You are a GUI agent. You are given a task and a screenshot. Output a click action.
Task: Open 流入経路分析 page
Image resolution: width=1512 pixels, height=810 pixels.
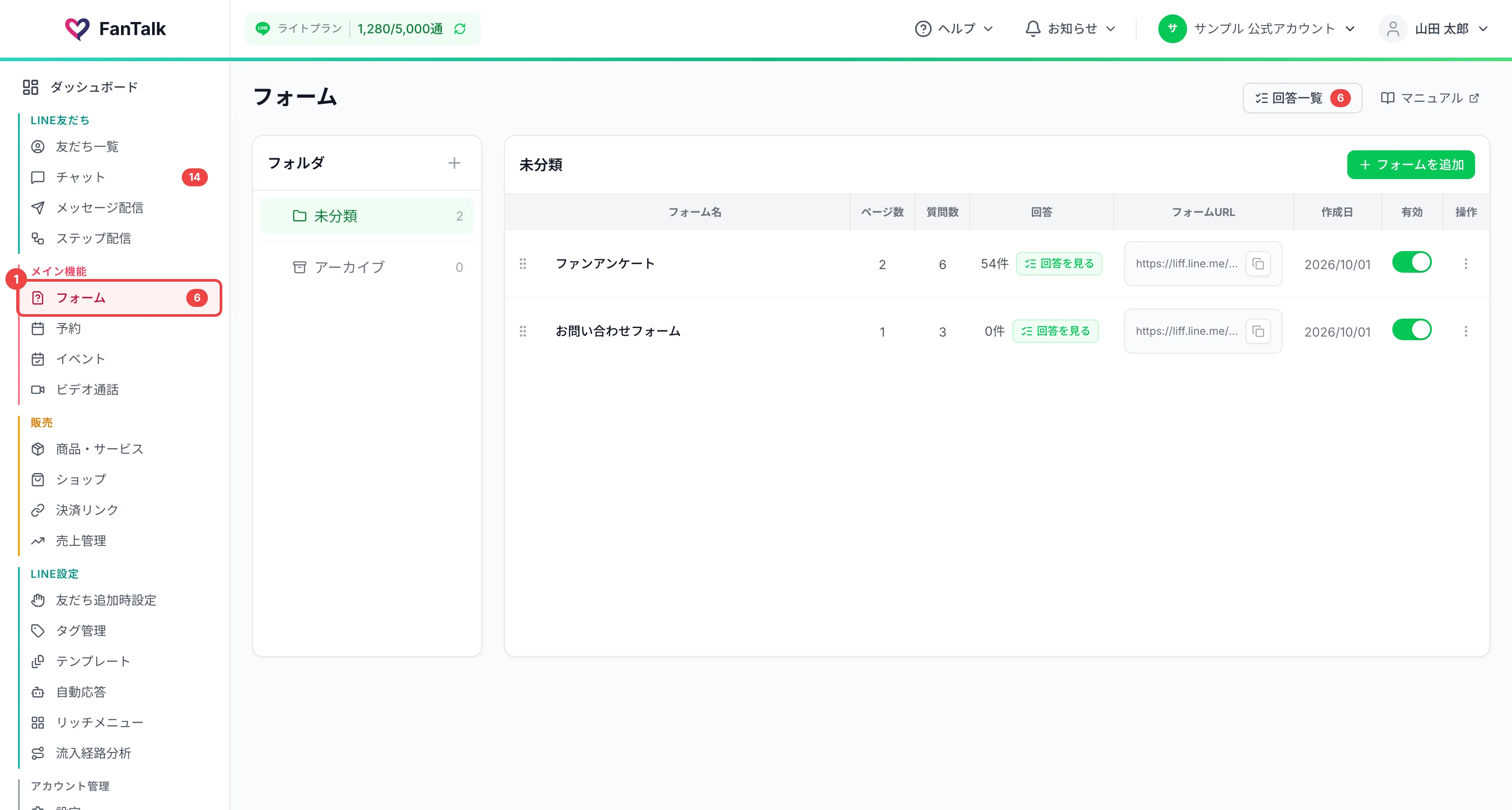point(120,753)
